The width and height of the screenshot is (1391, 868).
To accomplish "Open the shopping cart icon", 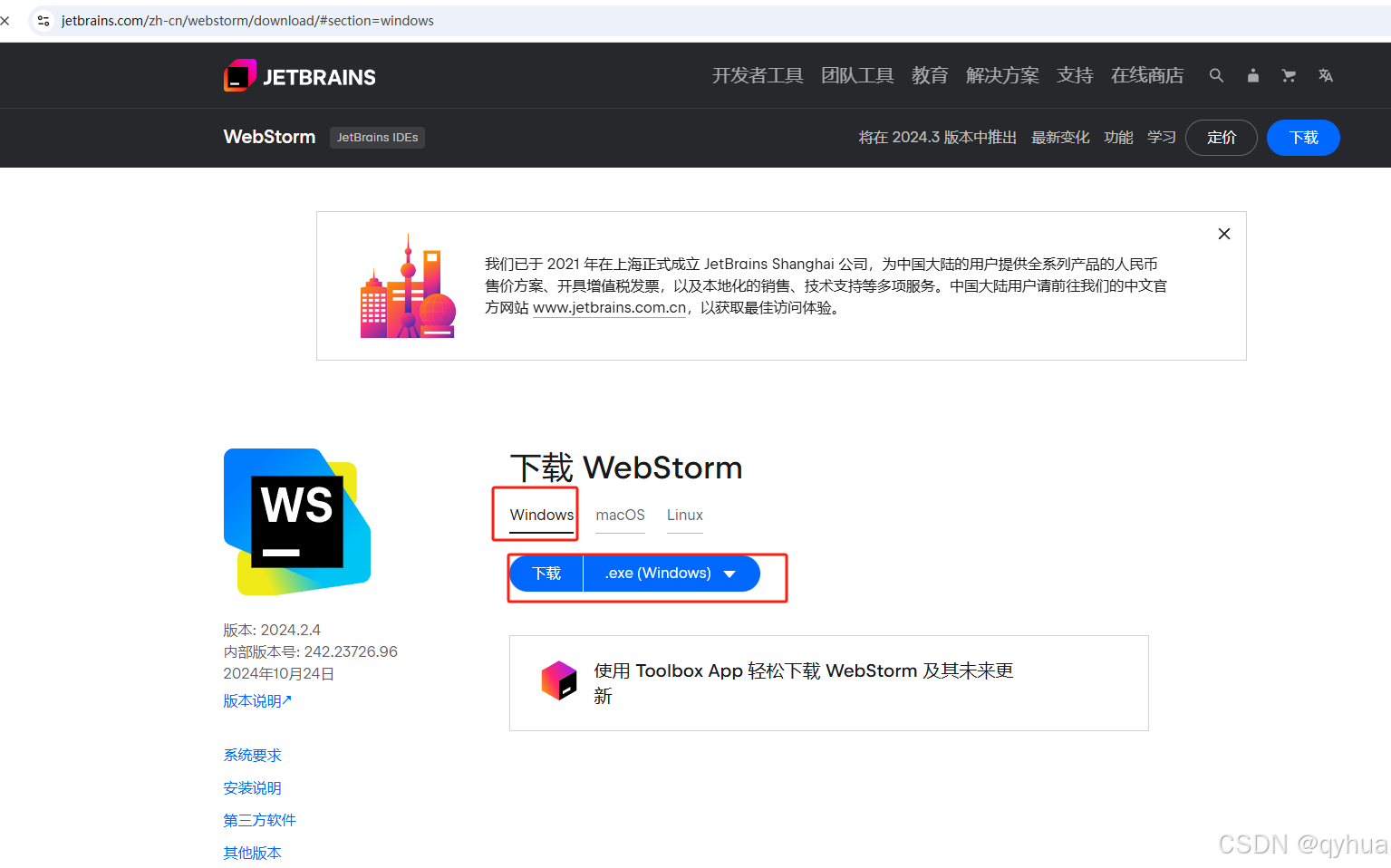I will (x=1289, y=76).
